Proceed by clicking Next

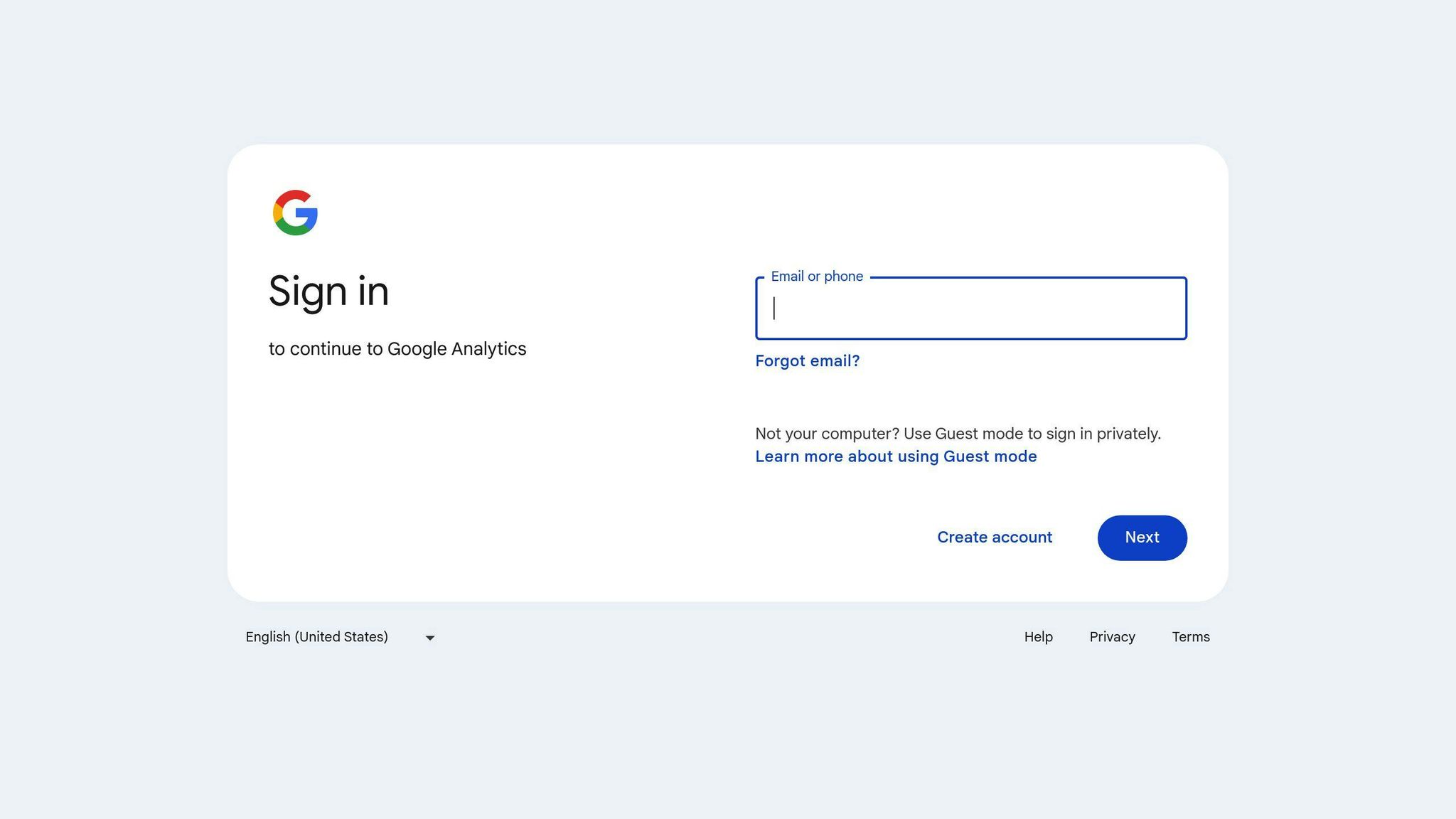pyautogui.click(x=1142, y=537)
